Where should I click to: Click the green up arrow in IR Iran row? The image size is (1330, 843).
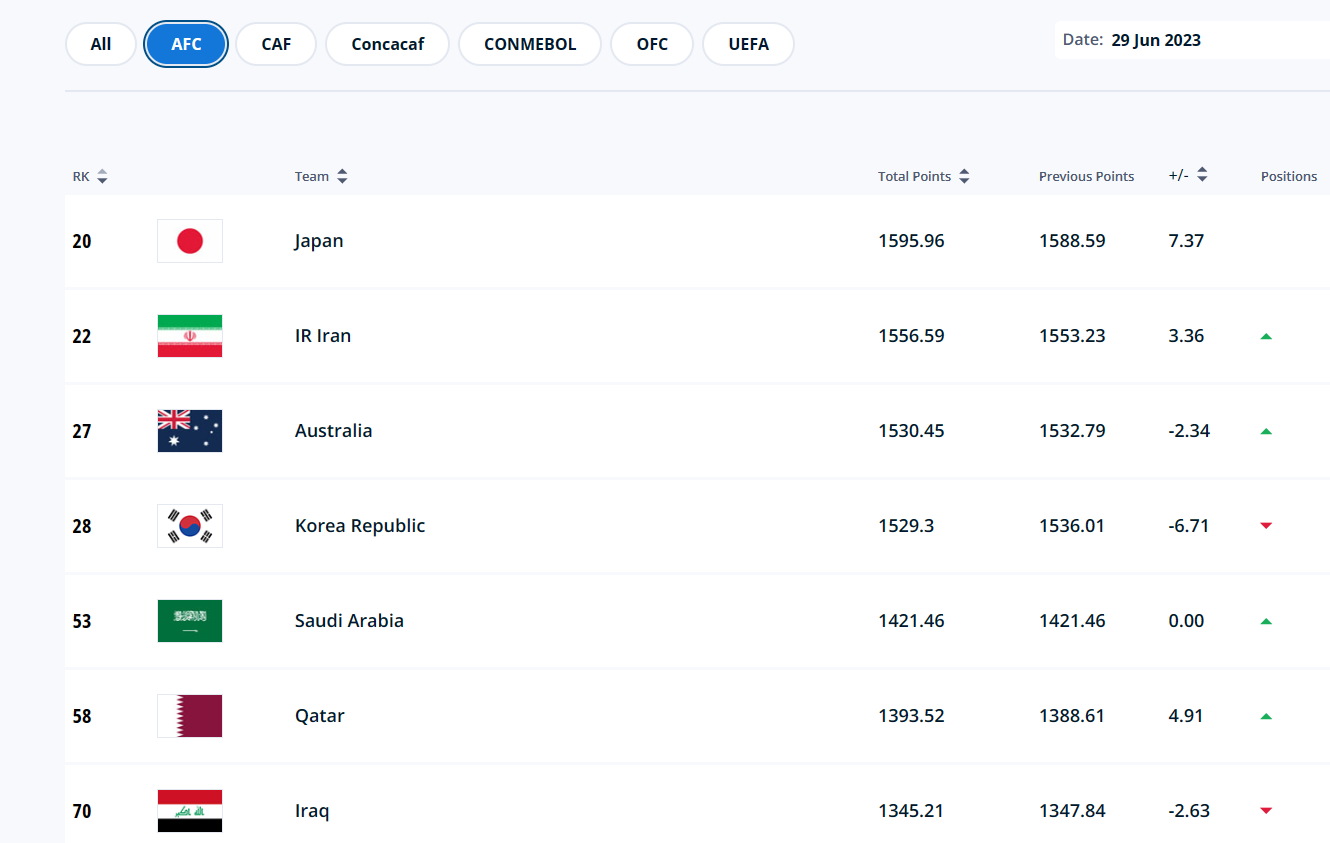(x=1266, y=337)
